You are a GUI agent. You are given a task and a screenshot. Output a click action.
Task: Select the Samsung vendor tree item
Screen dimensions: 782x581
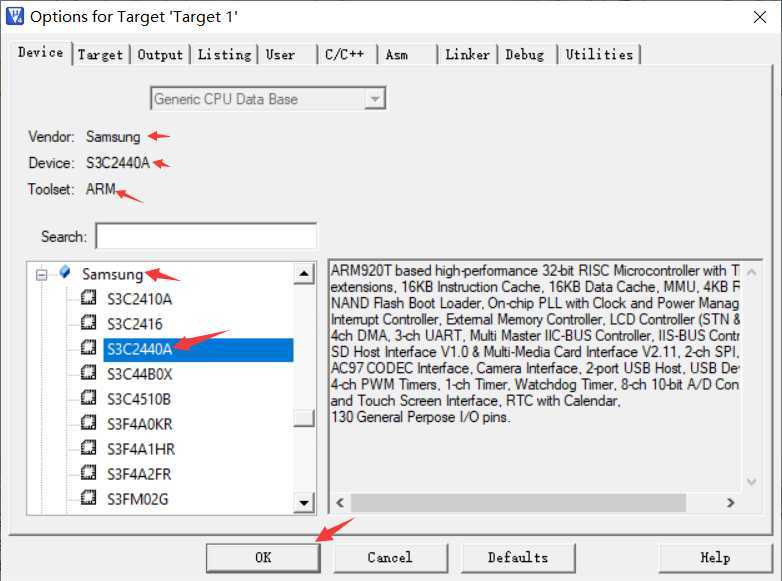click(113, 274)
